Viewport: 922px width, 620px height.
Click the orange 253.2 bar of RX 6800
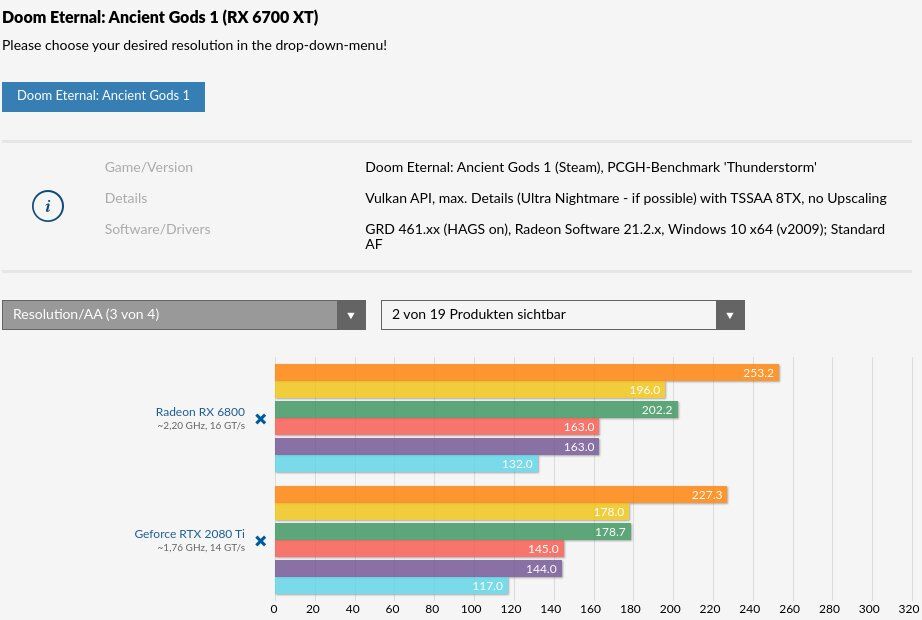(527, 373)
